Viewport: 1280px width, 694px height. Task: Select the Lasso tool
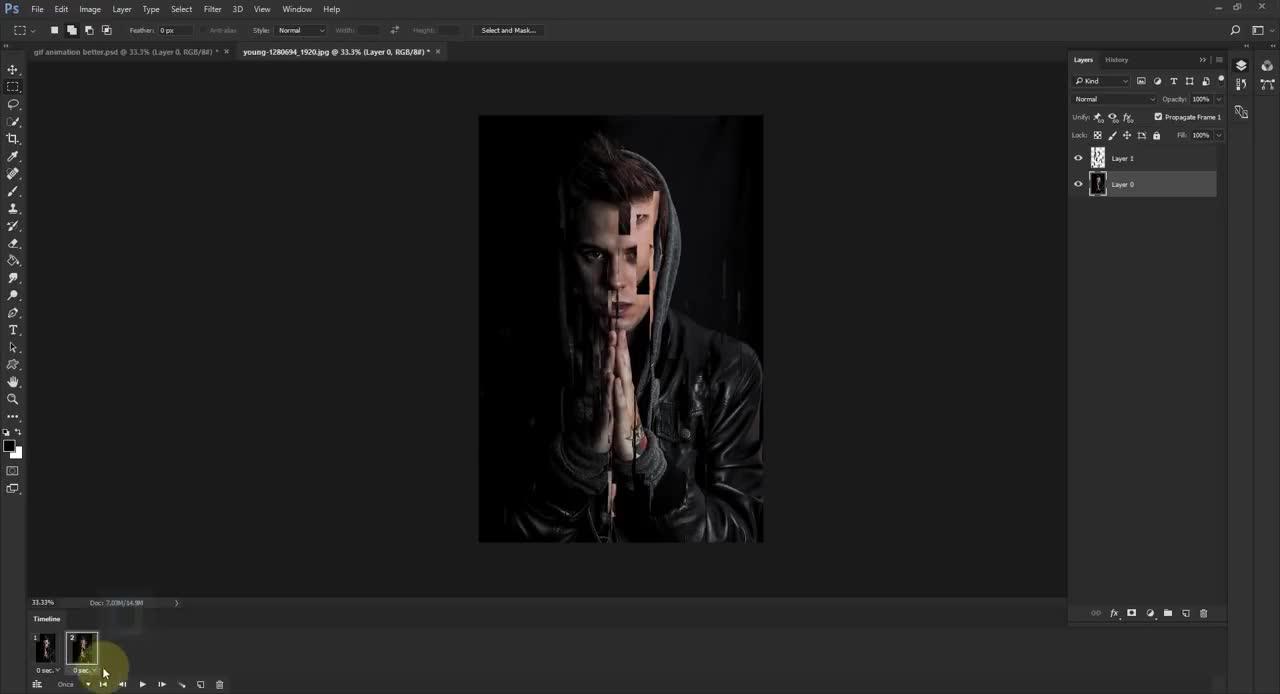(x=13, y=104)
